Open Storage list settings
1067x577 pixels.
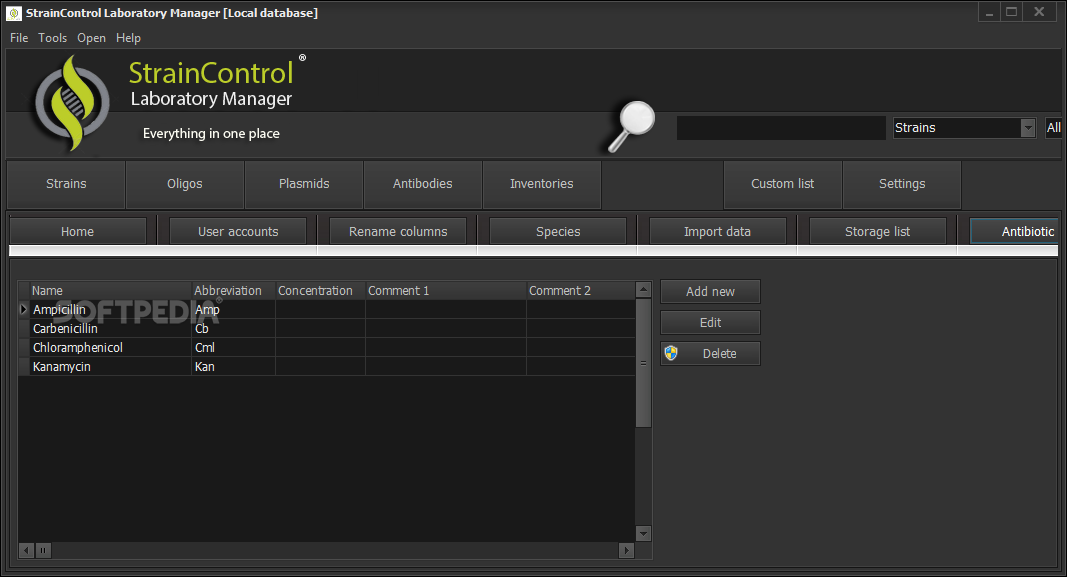click(x=877, y=231)
